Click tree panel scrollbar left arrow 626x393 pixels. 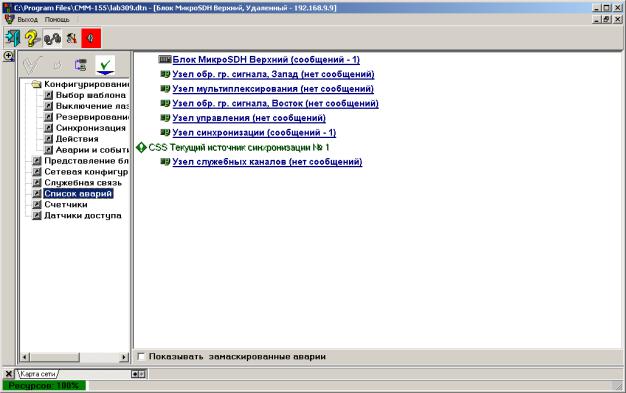click(25, 357)
